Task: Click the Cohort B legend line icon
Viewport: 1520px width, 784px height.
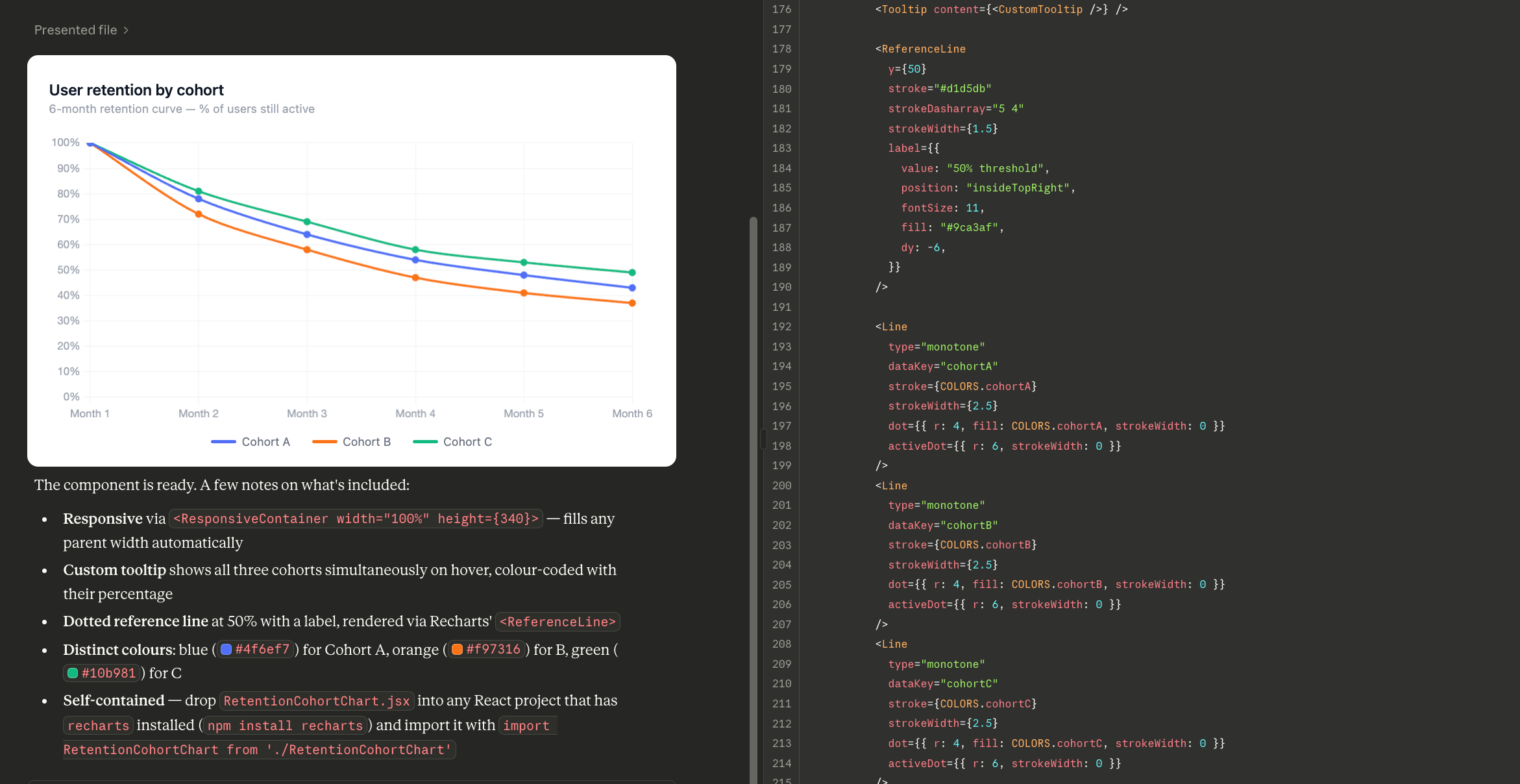Action: click(x=325, y=441)
